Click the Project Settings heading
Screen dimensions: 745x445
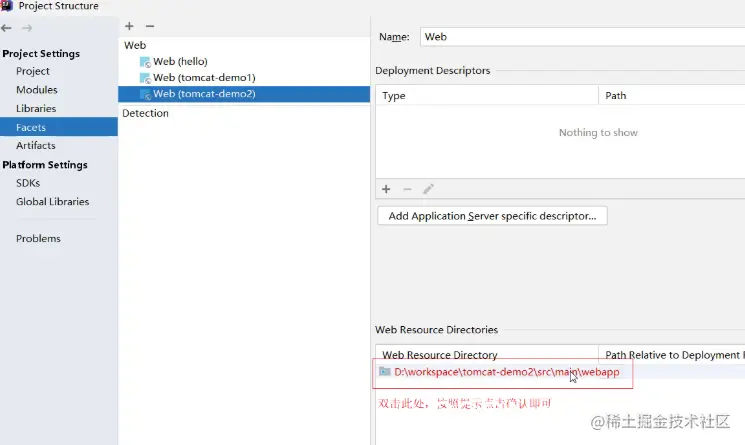tap(41, 54)
